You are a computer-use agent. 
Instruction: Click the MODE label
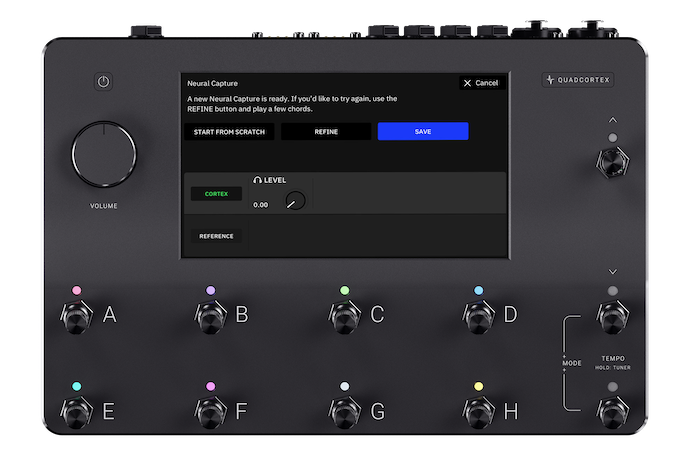coord(572,363)
